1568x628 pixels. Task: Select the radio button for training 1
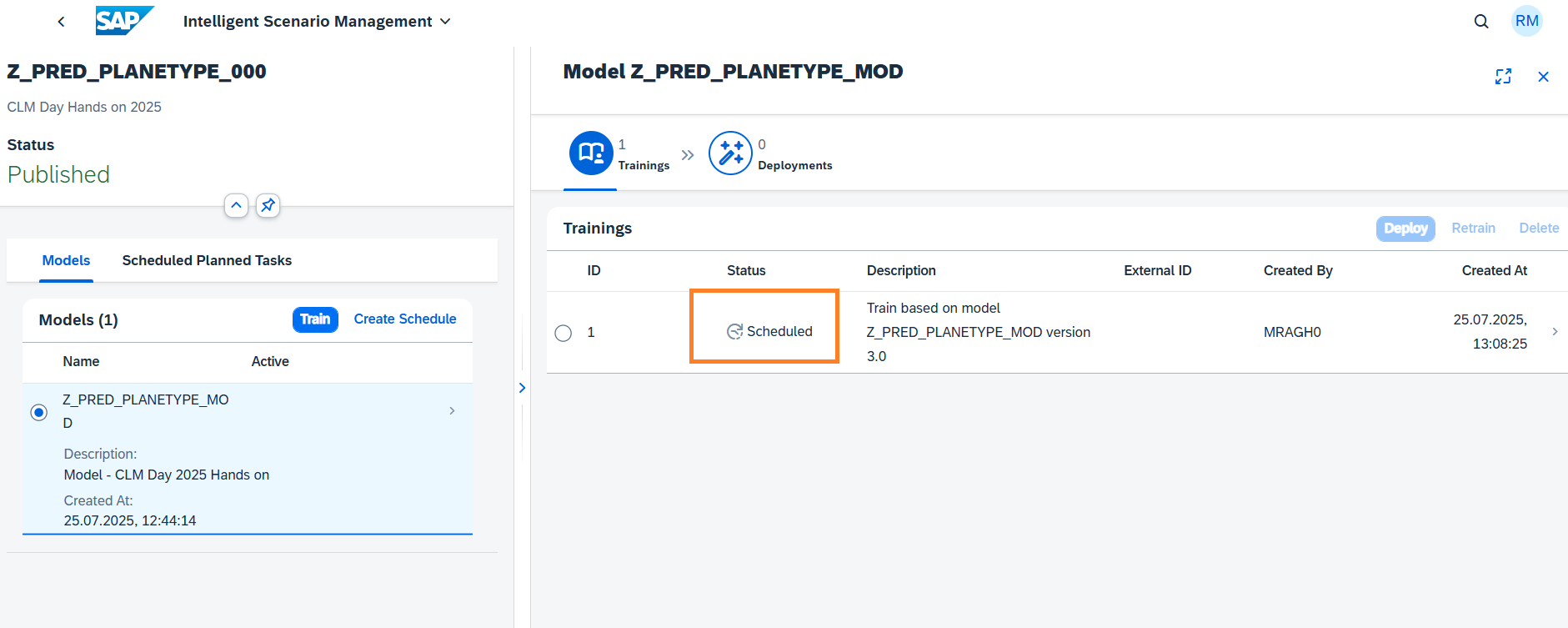[564, 333]
